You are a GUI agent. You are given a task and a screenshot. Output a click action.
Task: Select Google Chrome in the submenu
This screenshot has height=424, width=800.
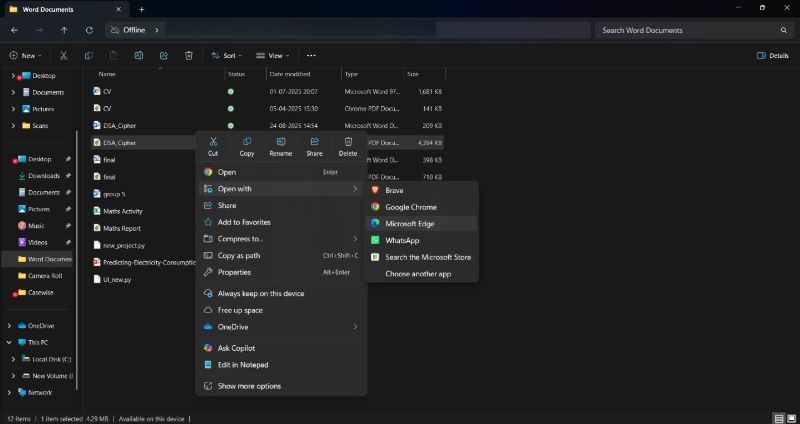(x=410, y=207)
